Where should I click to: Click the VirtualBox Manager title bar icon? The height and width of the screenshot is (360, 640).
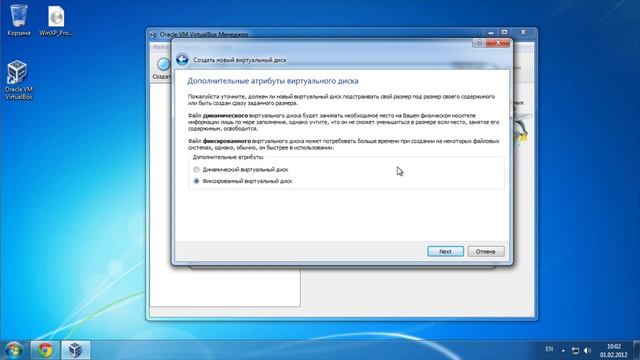click(153, 35)
